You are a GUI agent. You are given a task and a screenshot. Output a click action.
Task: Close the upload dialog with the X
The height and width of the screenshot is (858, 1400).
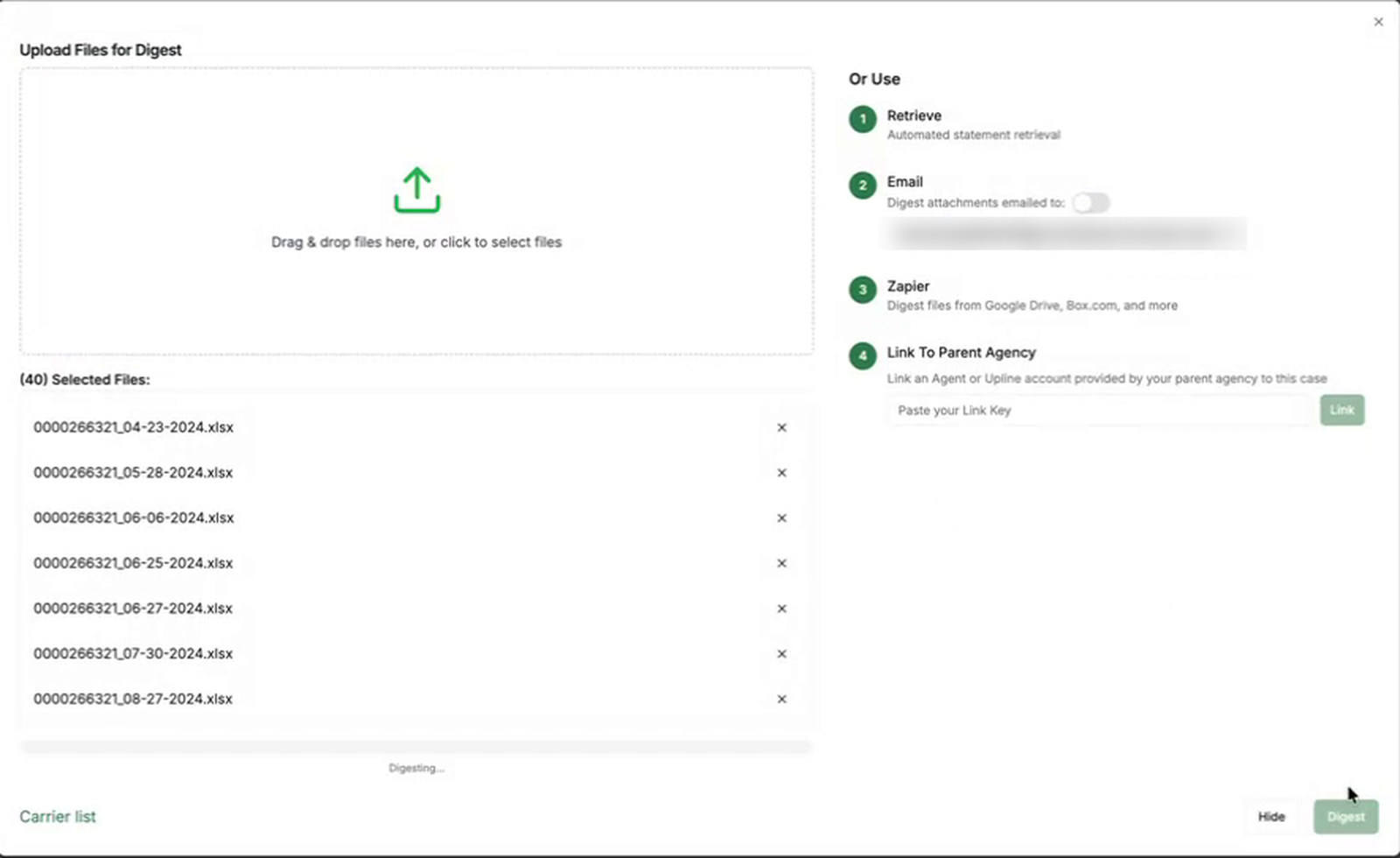pos(1378,22)
